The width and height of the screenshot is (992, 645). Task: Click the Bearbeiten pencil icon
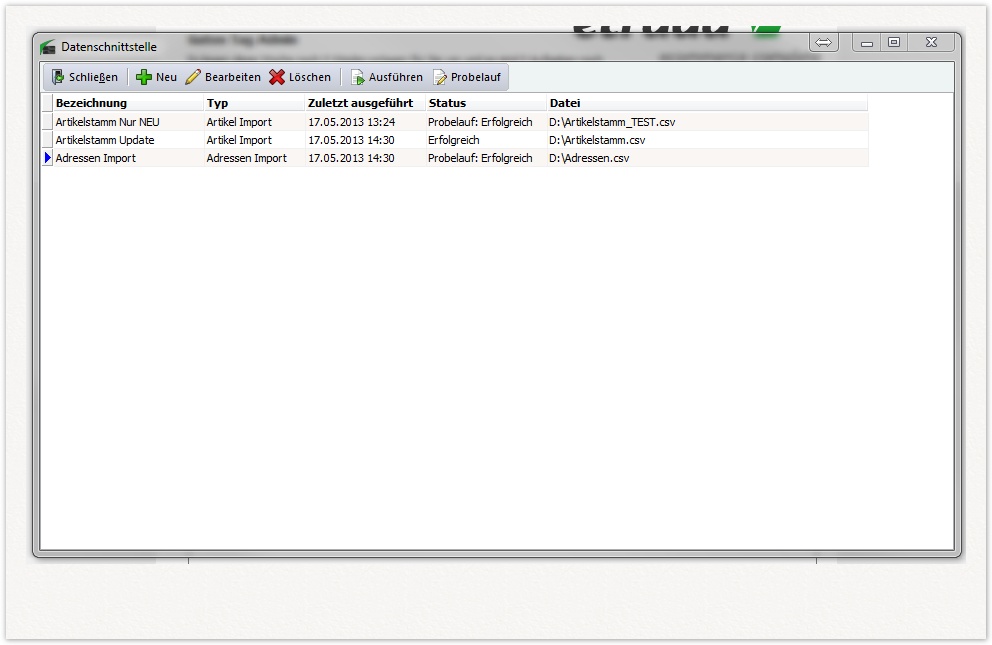(x=194, y=77)
